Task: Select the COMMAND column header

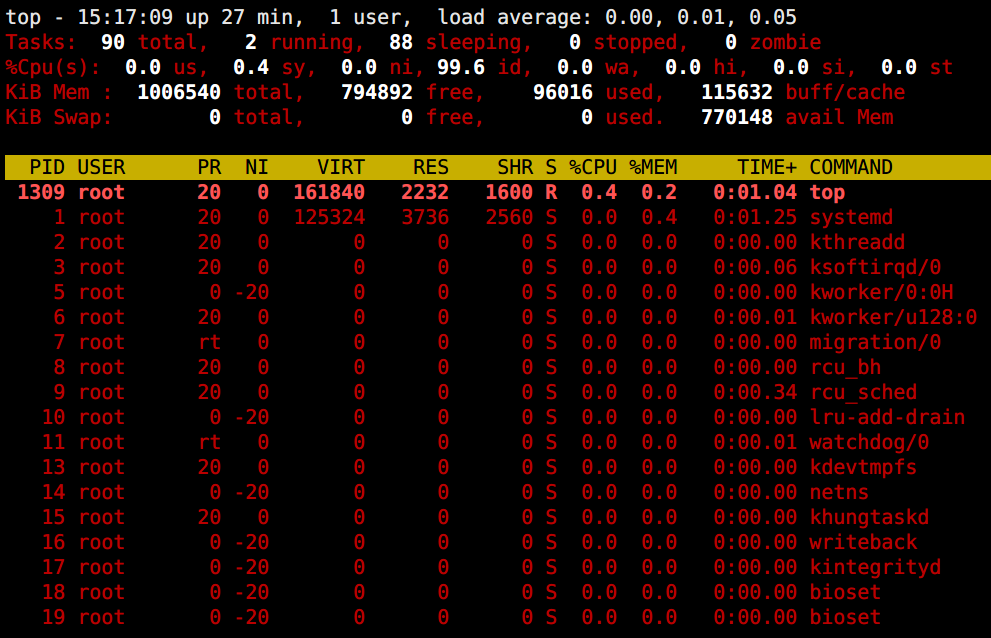Action: [x=851, y=167]
